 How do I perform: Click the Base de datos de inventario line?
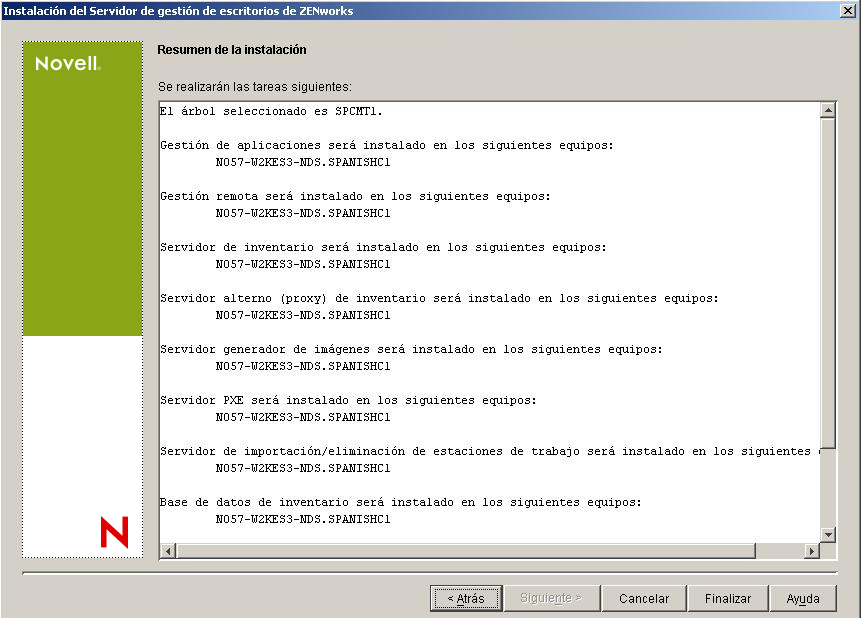coord(400,502)
